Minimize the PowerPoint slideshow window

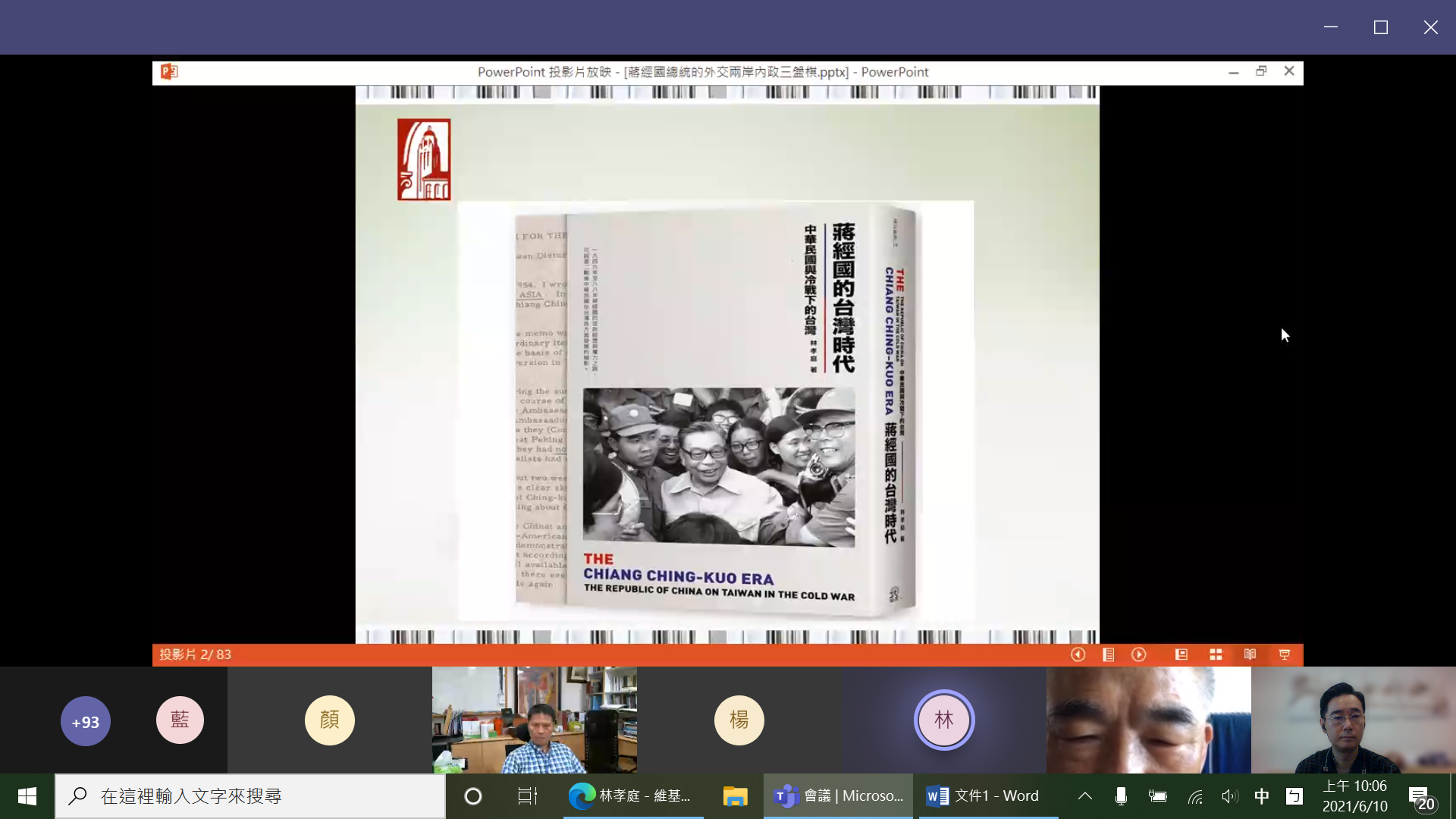point(1234,71)
